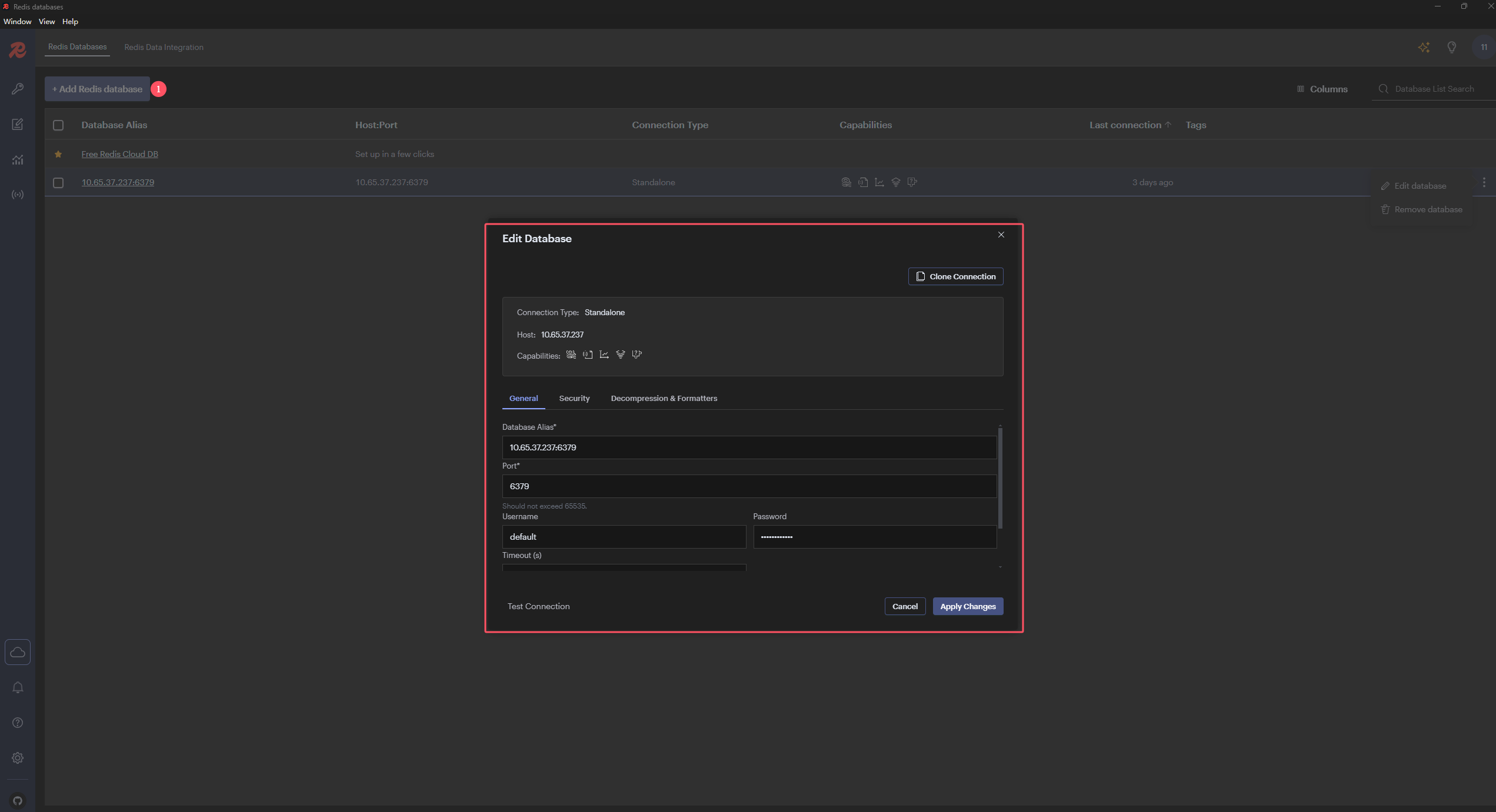
Task: Open the settings gear icon
Action: click(18, 758)
